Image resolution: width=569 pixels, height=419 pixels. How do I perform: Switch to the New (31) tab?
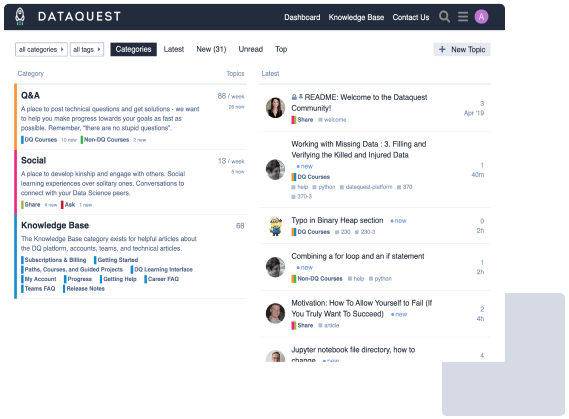pos(211,49)
